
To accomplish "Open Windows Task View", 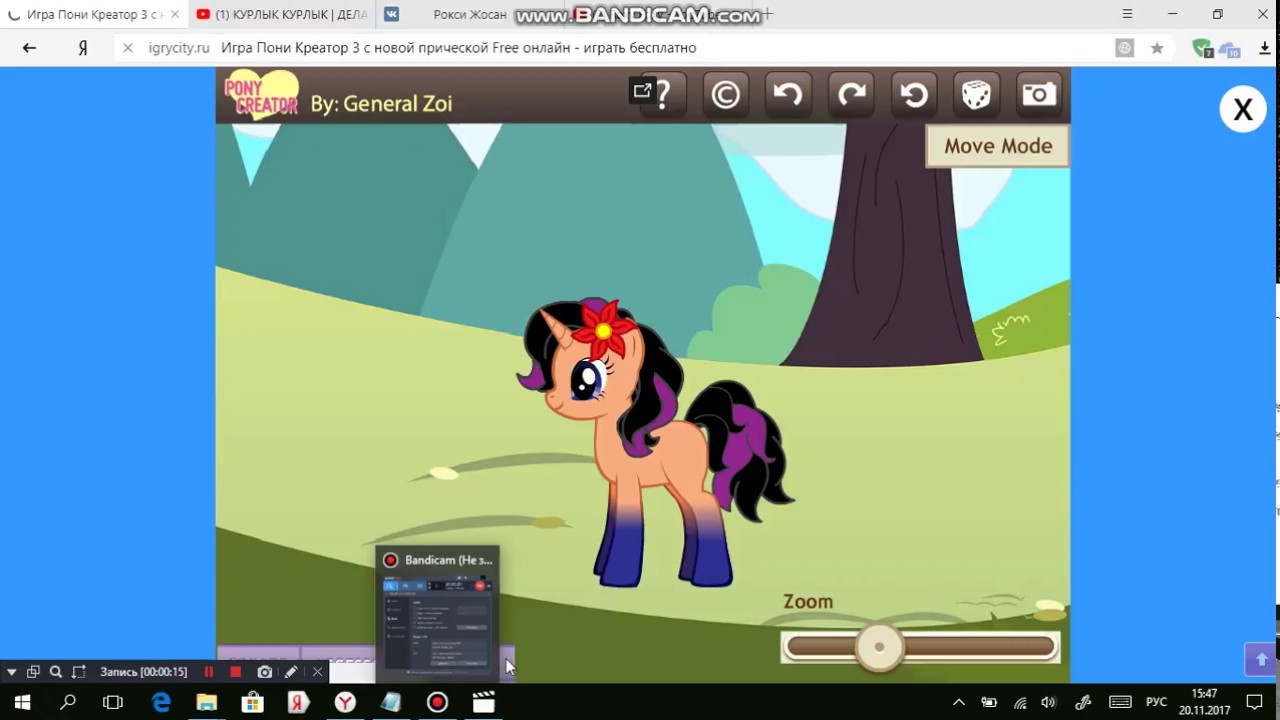I will tap(113, 703).
